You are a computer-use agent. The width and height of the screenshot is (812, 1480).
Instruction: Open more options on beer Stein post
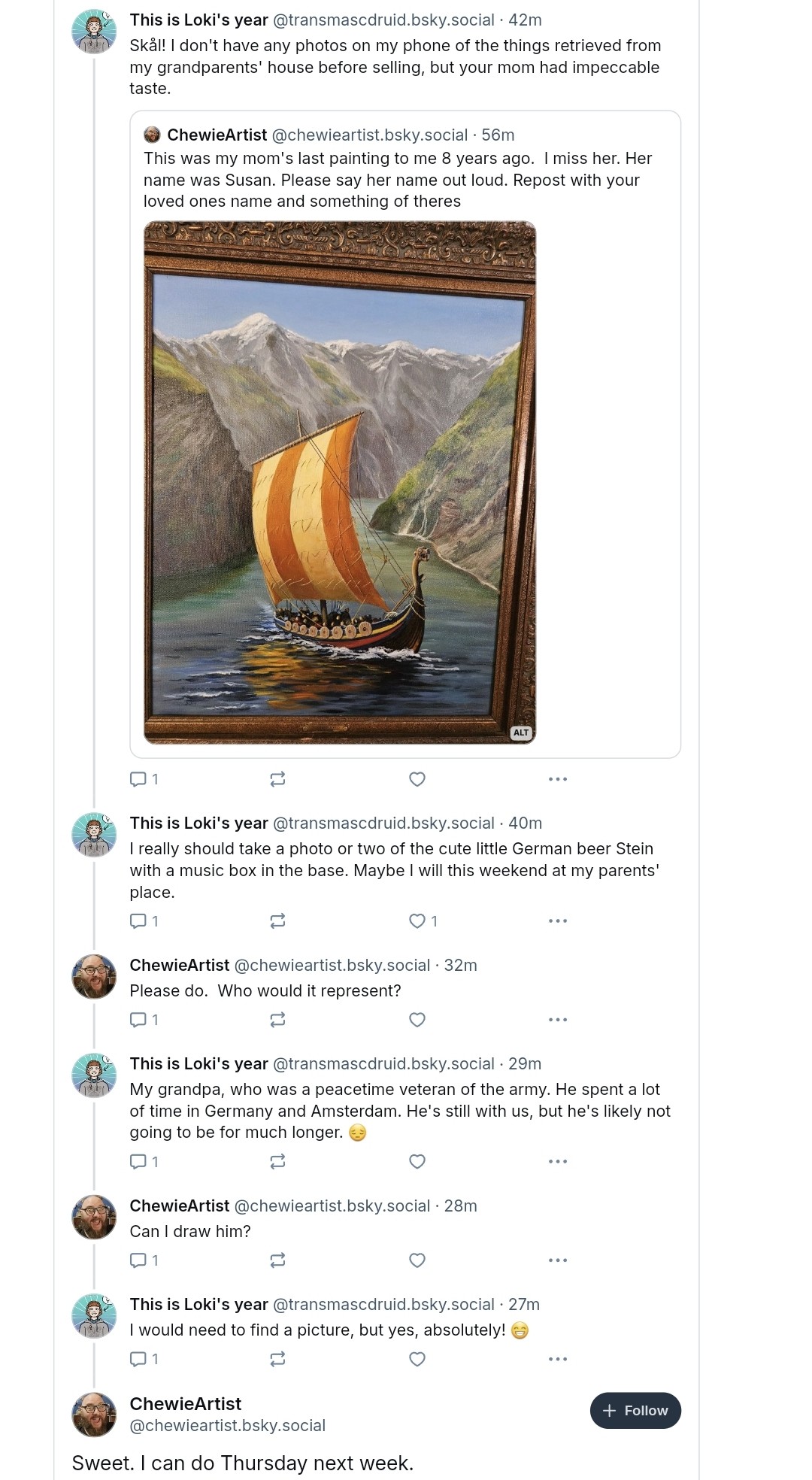point(557,920)
